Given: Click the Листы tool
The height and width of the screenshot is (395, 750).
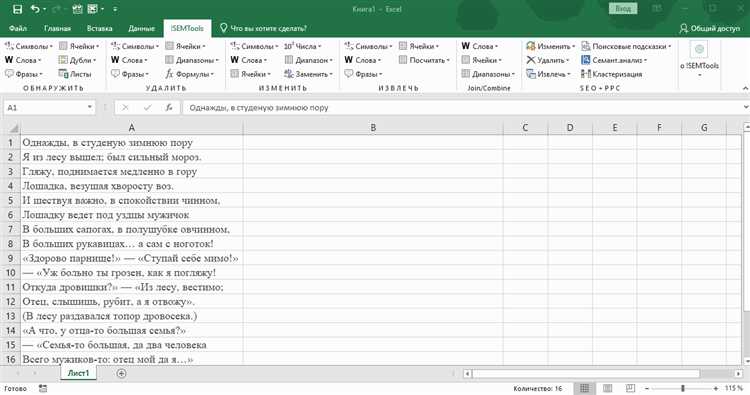Looking at the screenshot, I should pos(75,74).
